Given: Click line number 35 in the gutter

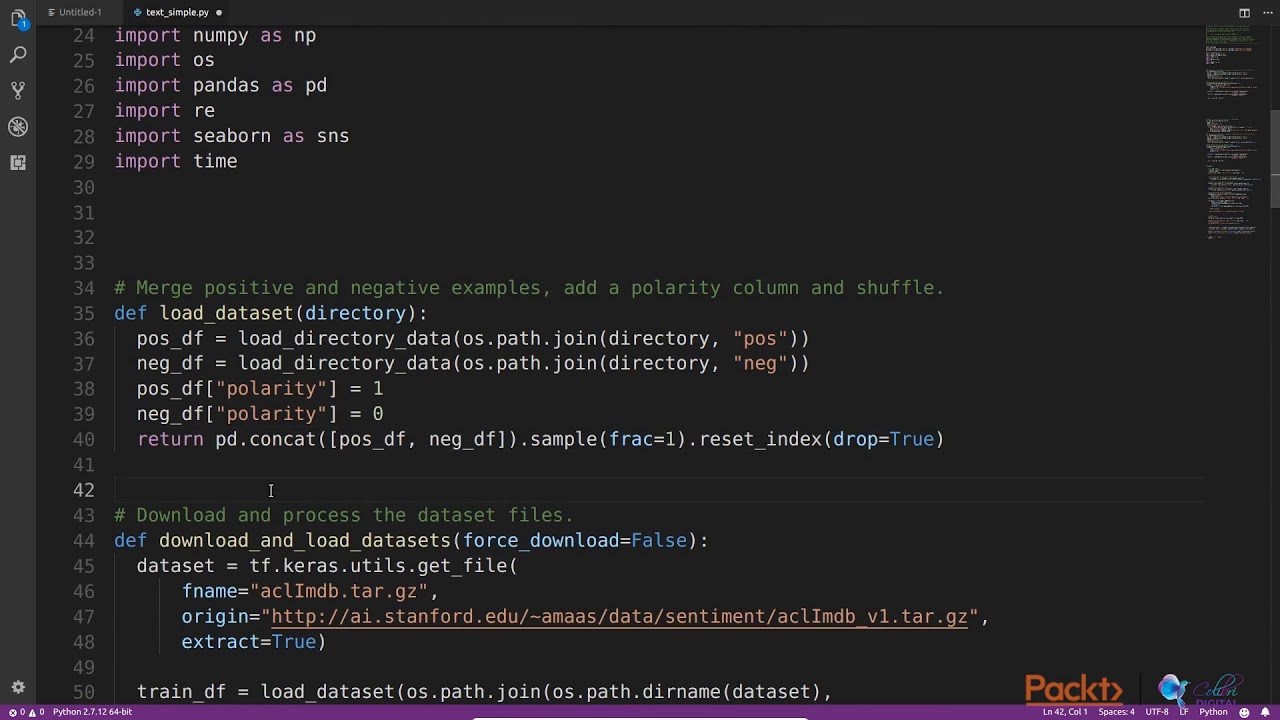Looking at the screenshot, I should tap(84, 313).
